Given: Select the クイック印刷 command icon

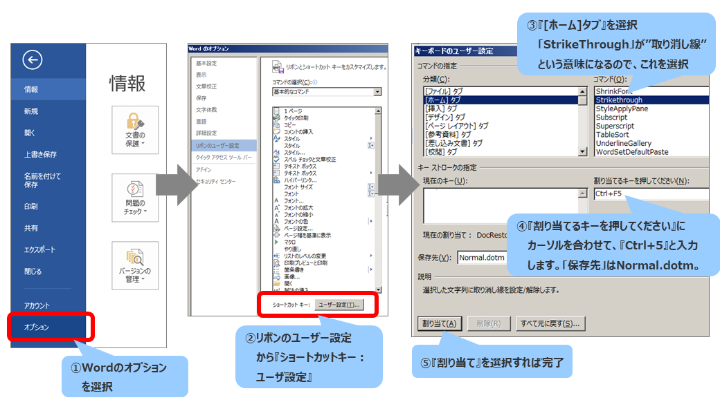Looking at the screenshot, I should 276,118.
